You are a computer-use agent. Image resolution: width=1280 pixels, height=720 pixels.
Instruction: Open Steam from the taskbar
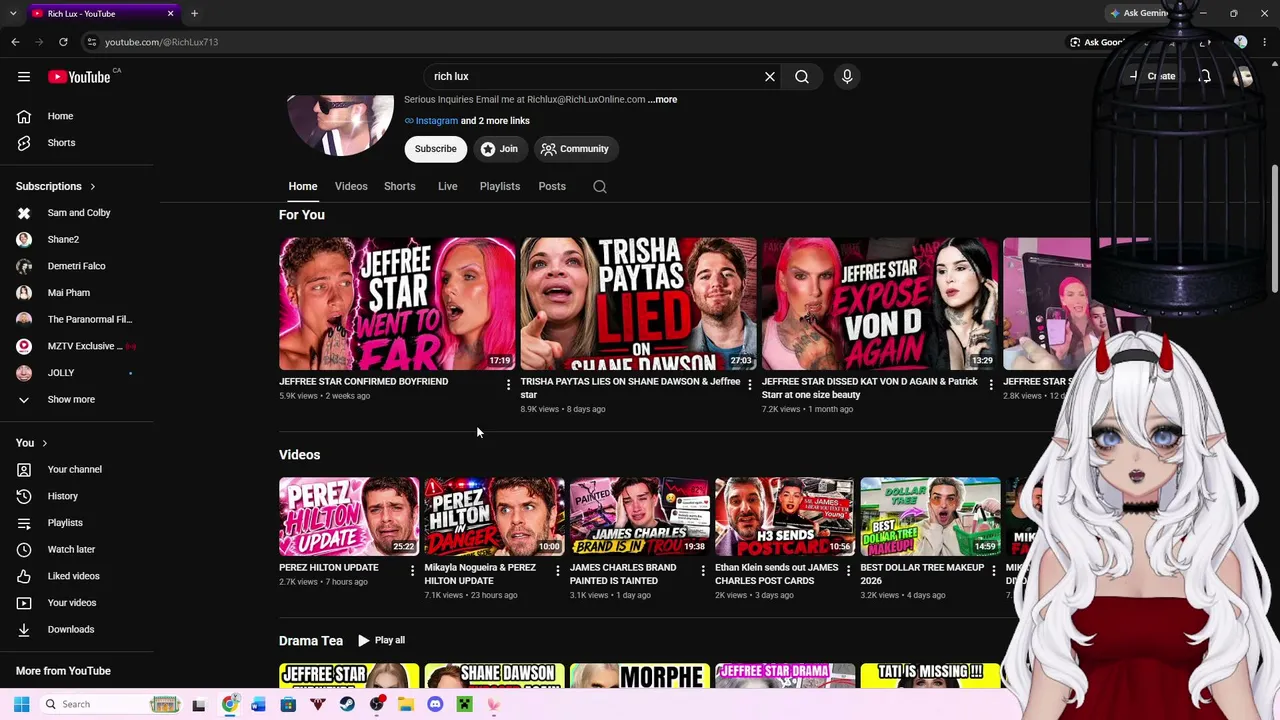347,704
